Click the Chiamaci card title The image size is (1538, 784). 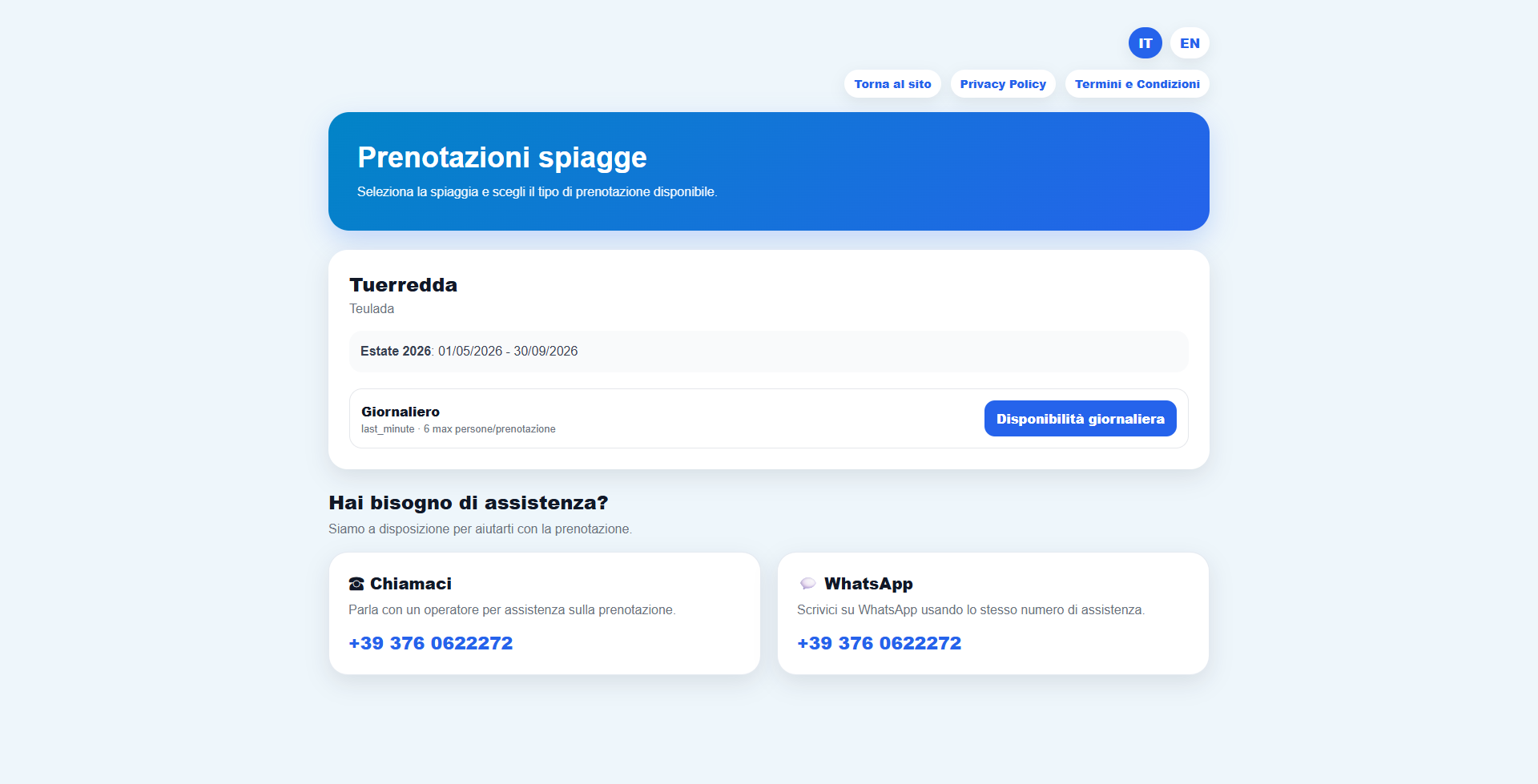[x=410, y=584]
